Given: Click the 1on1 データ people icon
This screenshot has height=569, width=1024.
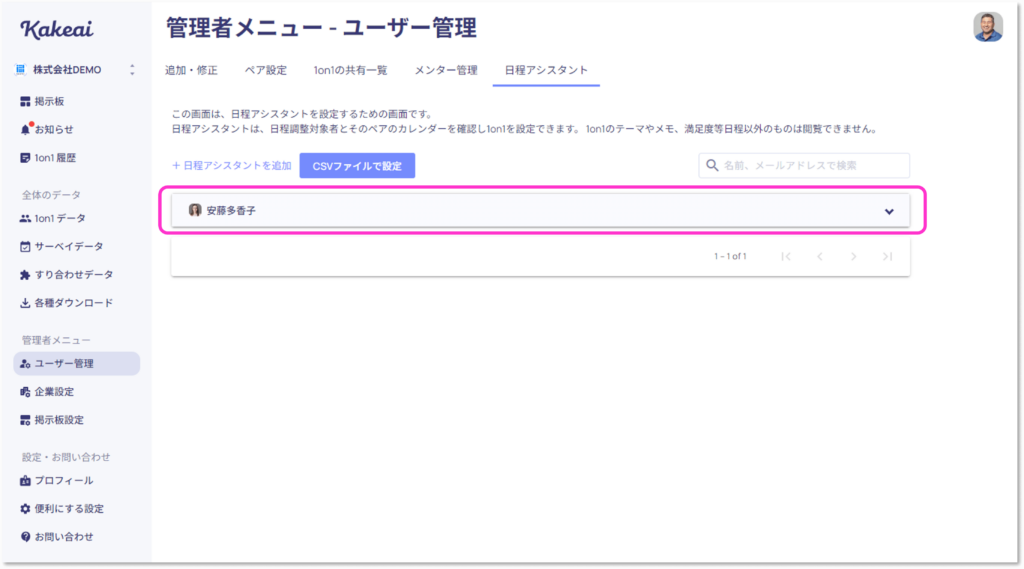Looking at the screenshot, I should [x=25, y=218].
